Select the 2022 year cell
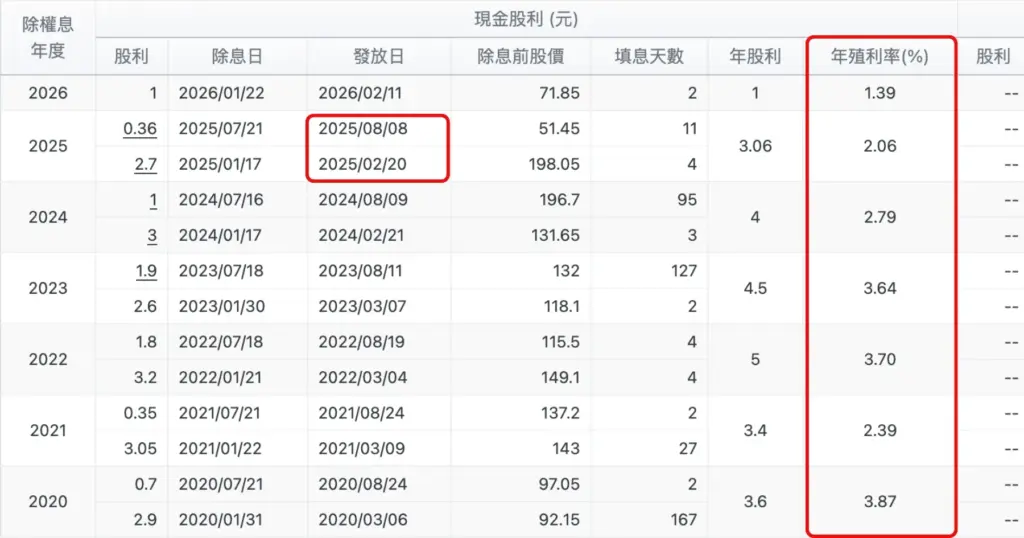This screenshot has height=538, width=1024. pos(48,360)
